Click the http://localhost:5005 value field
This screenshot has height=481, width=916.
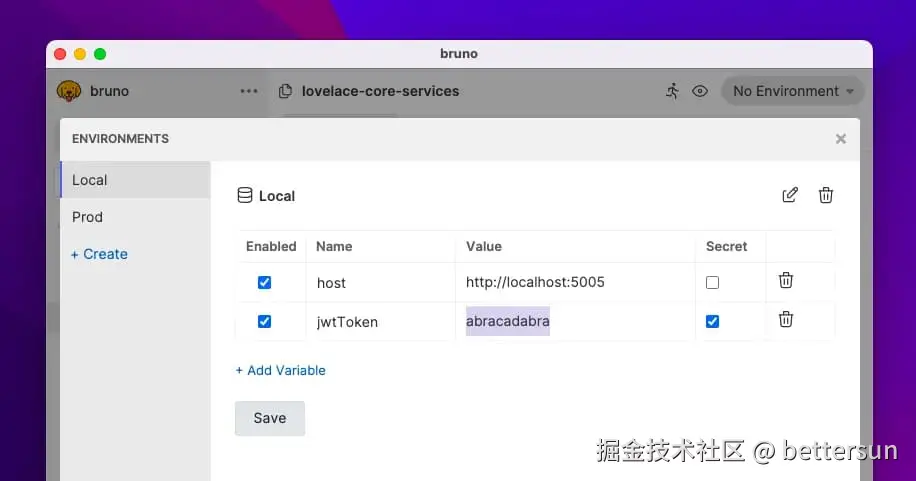[575, 283]
